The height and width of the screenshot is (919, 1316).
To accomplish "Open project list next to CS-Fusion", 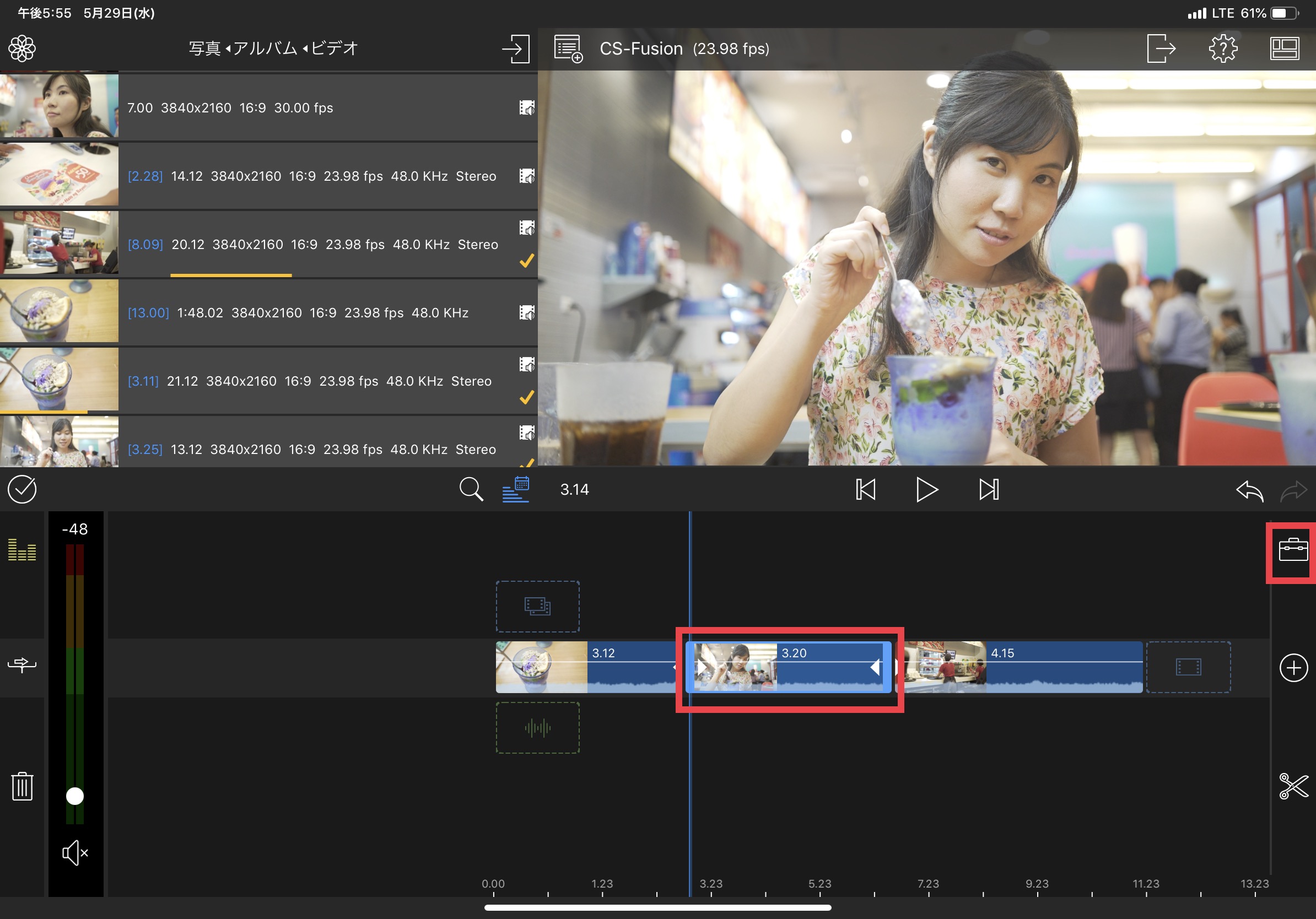I will (568, 48).
